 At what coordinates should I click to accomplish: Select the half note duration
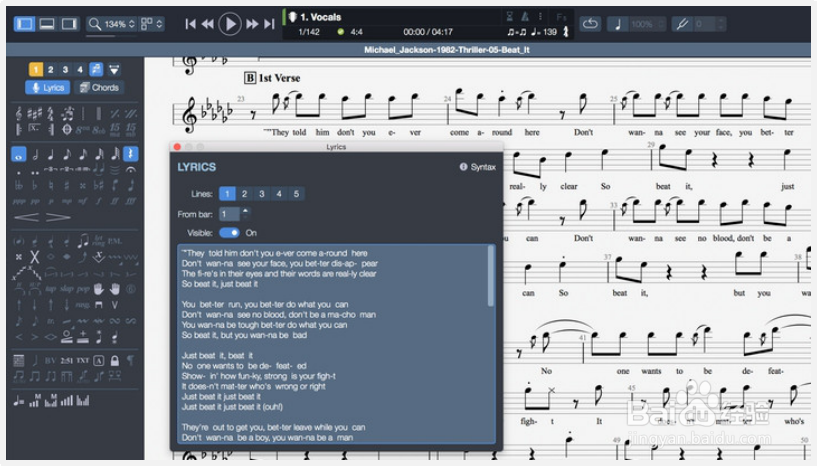coord(35,154)
